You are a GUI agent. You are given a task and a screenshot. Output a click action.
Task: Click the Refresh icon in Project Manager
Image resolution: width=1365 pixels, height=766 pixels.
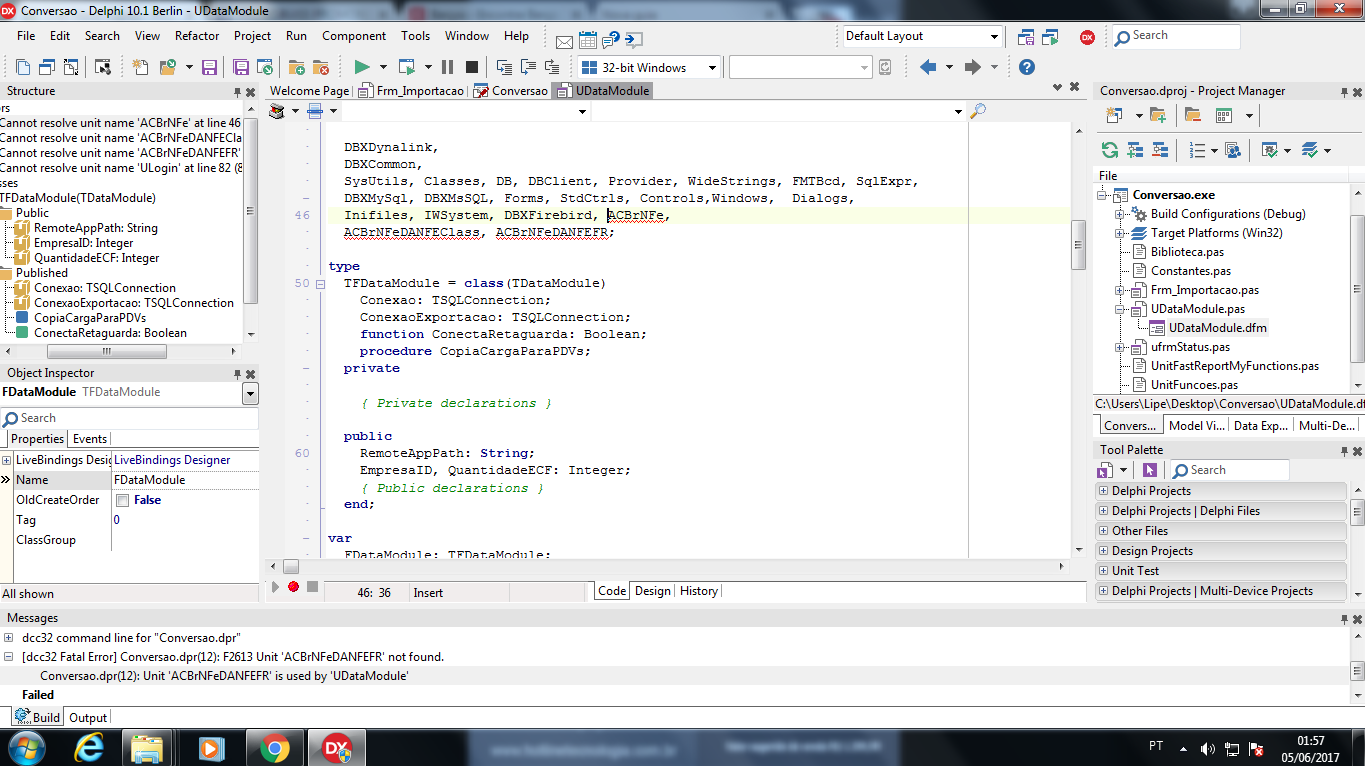pos(1110,150)
